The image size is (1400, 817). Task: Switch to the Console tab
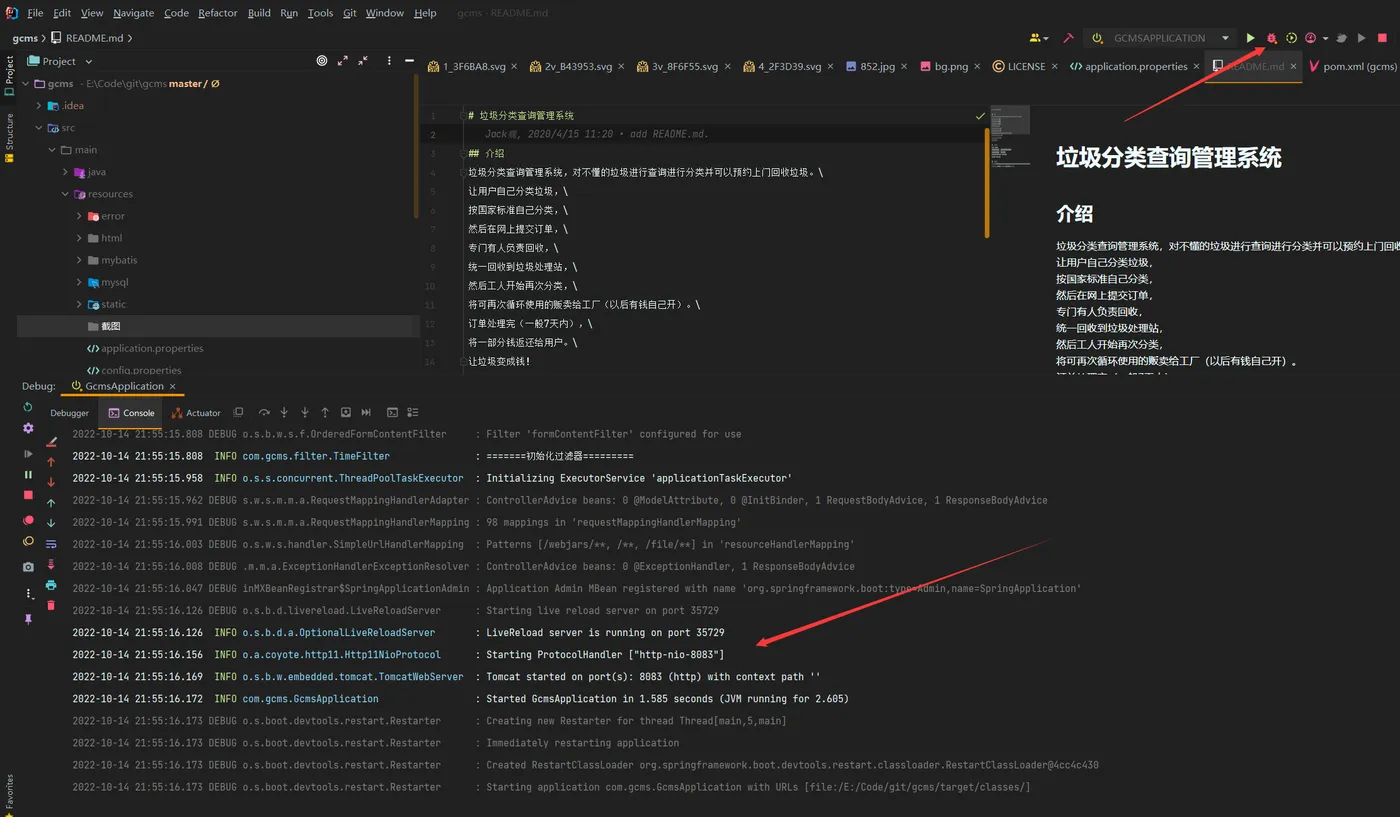click(131, 413)
